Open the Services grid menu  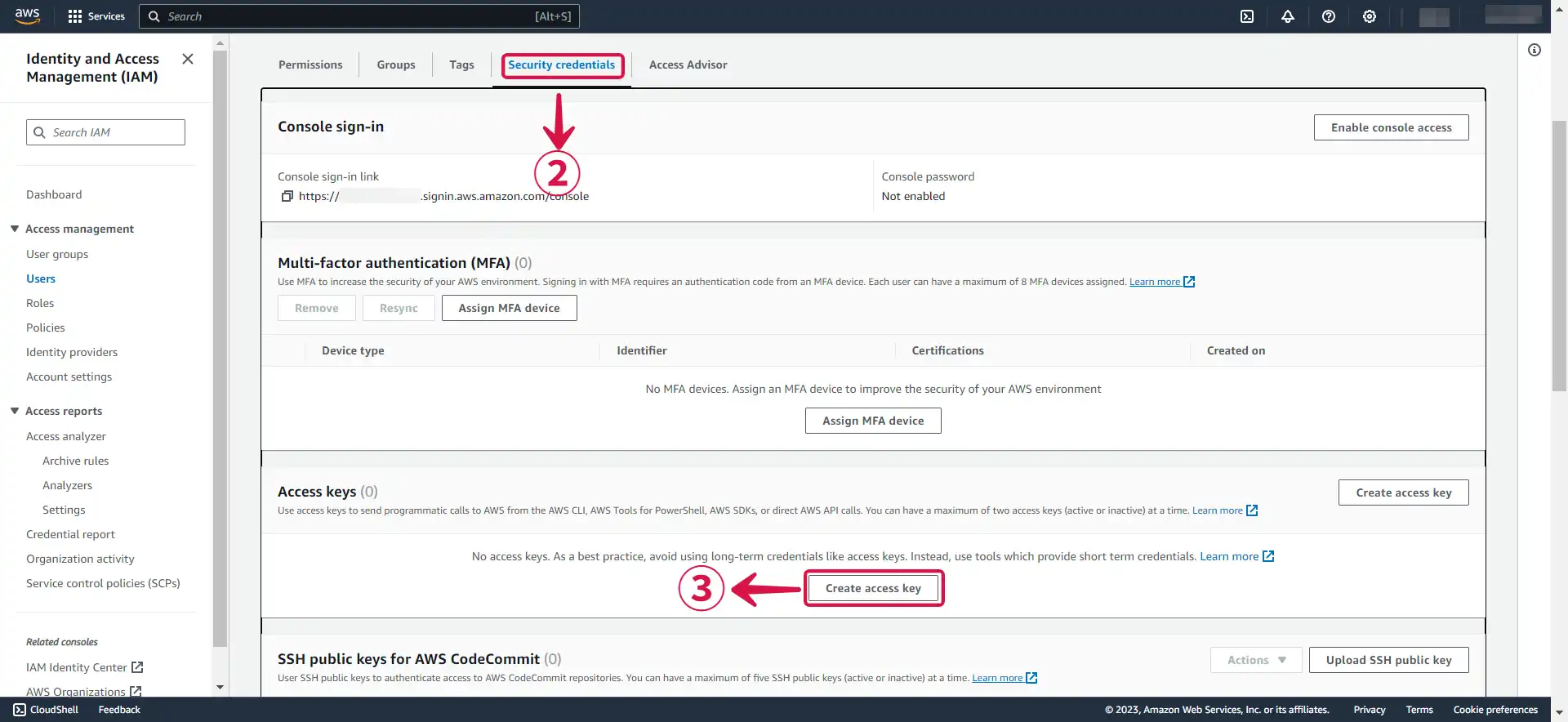click(96, 16)
